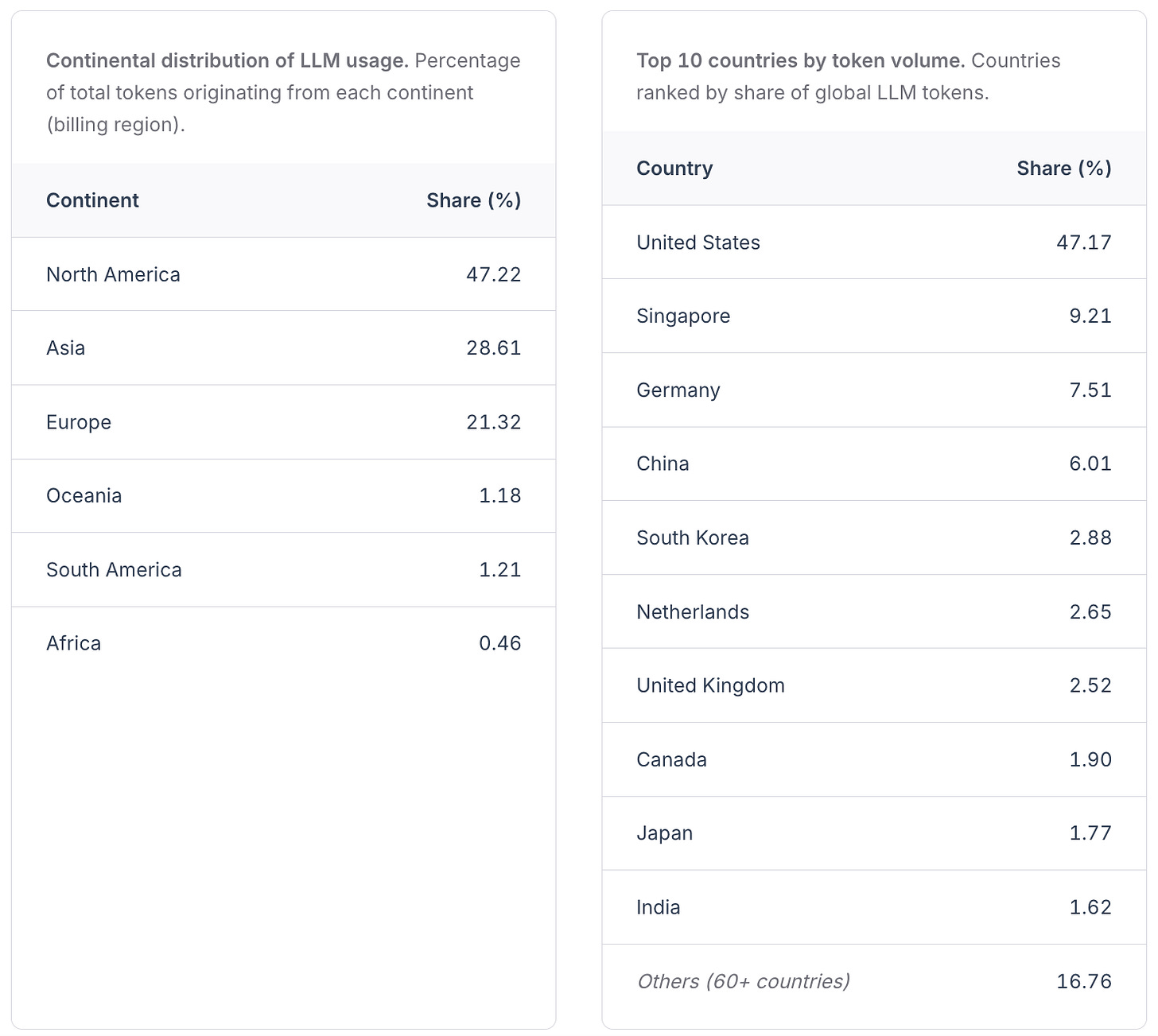This screenshot has height=1036, width=1158.
Task: Select the North America row label
Action: 113,274
